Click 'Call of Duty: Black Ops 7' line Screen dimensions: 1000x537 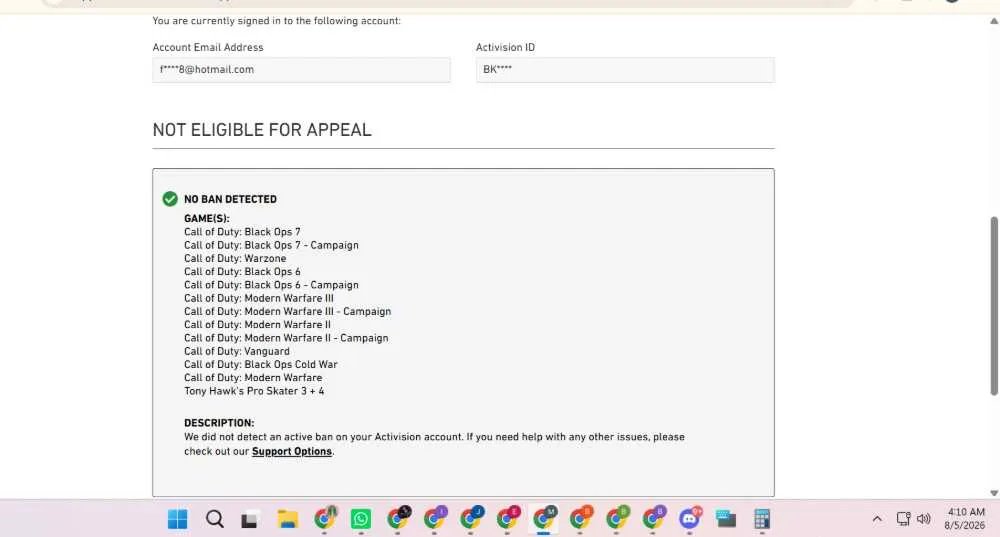click(242, 232)
